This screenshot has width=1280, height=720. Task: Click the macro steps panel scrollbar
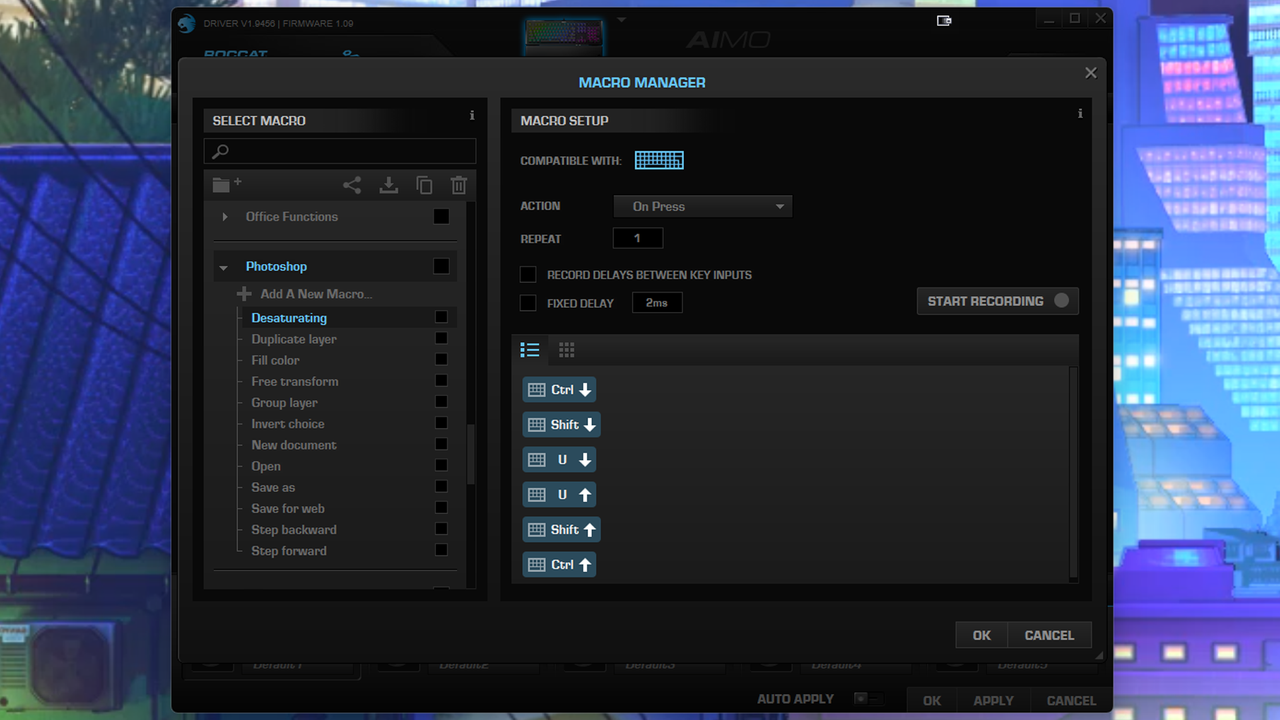click(1074, 473)
